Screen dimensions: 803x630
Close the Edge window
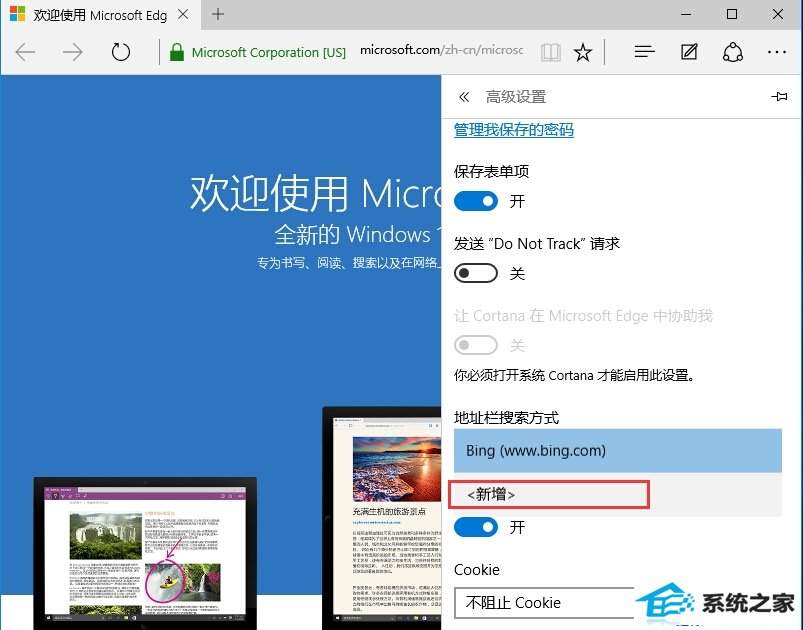point(778,14)
